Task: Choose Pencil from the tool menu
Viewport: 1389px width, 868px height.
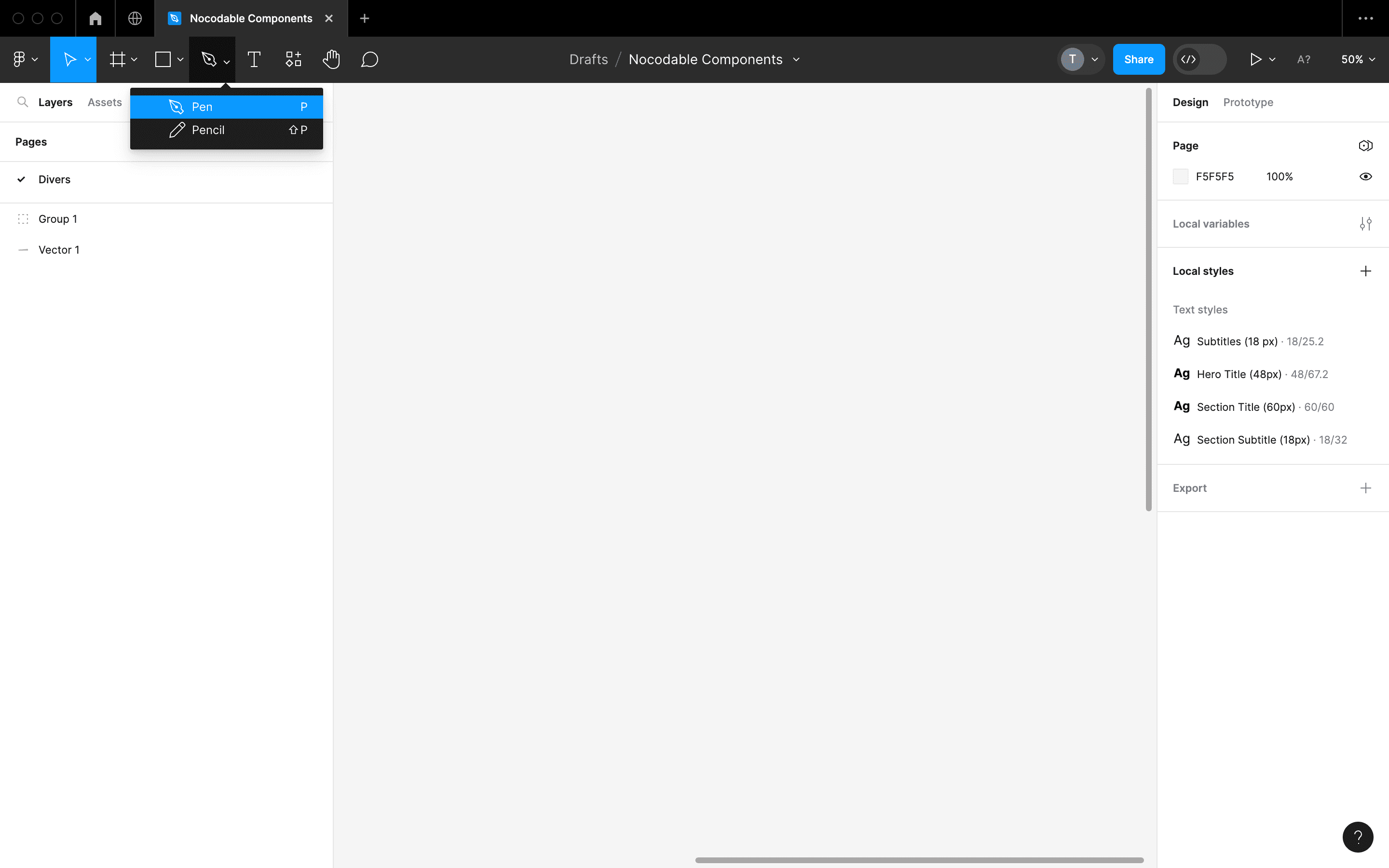Action: (208, 130)
